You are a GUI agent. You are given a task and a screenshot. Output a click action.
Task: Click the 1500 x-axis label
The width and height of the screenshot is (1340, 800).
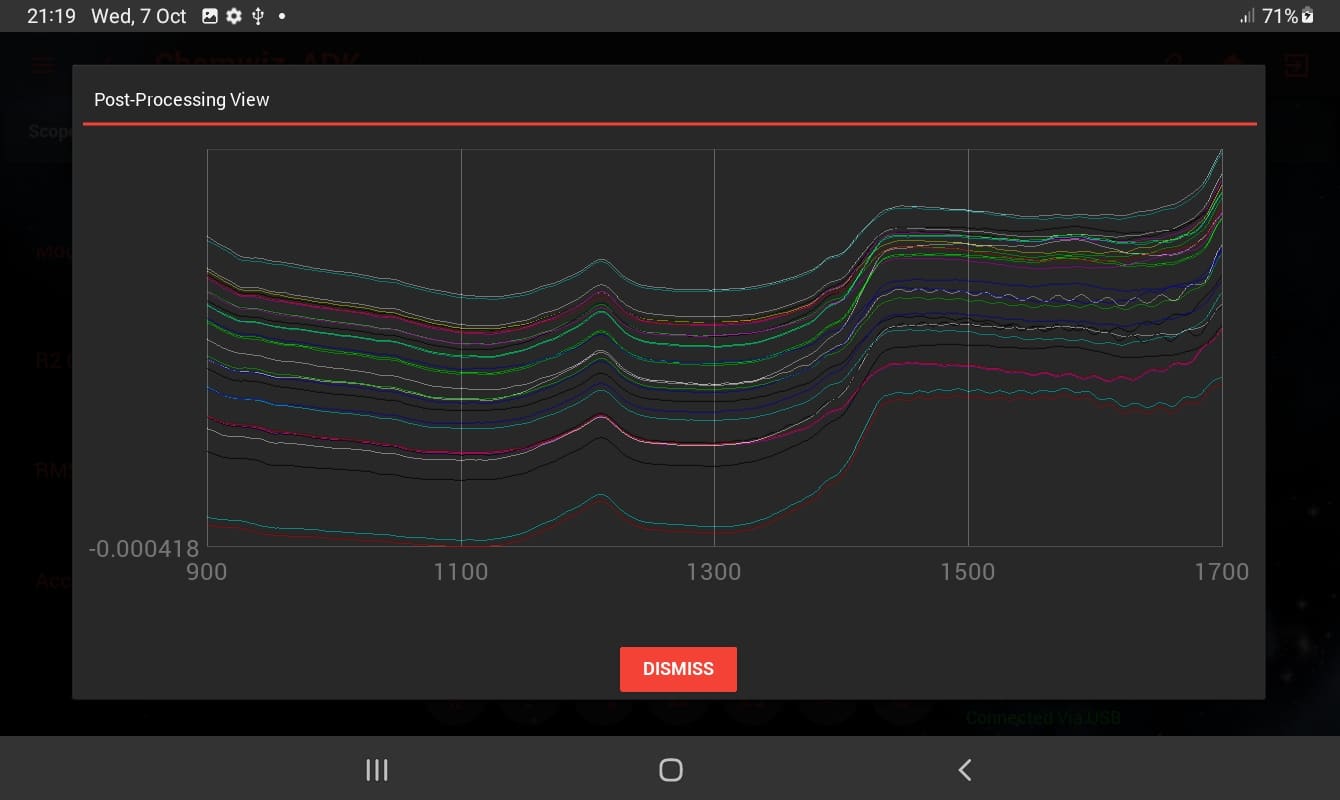click(x=968, y=572)
